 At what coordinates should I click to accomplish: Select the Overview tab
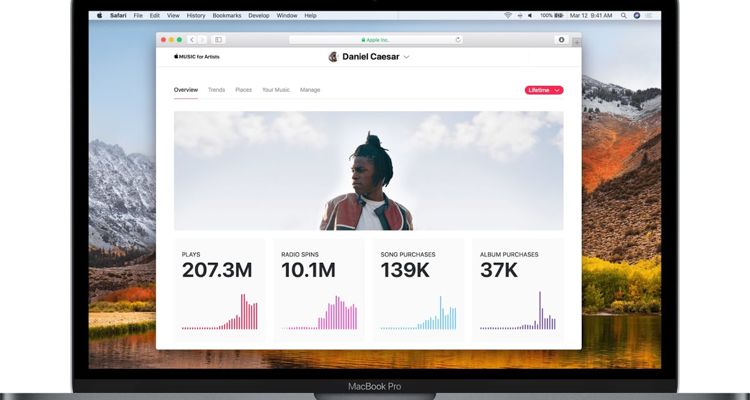[186, 90]
